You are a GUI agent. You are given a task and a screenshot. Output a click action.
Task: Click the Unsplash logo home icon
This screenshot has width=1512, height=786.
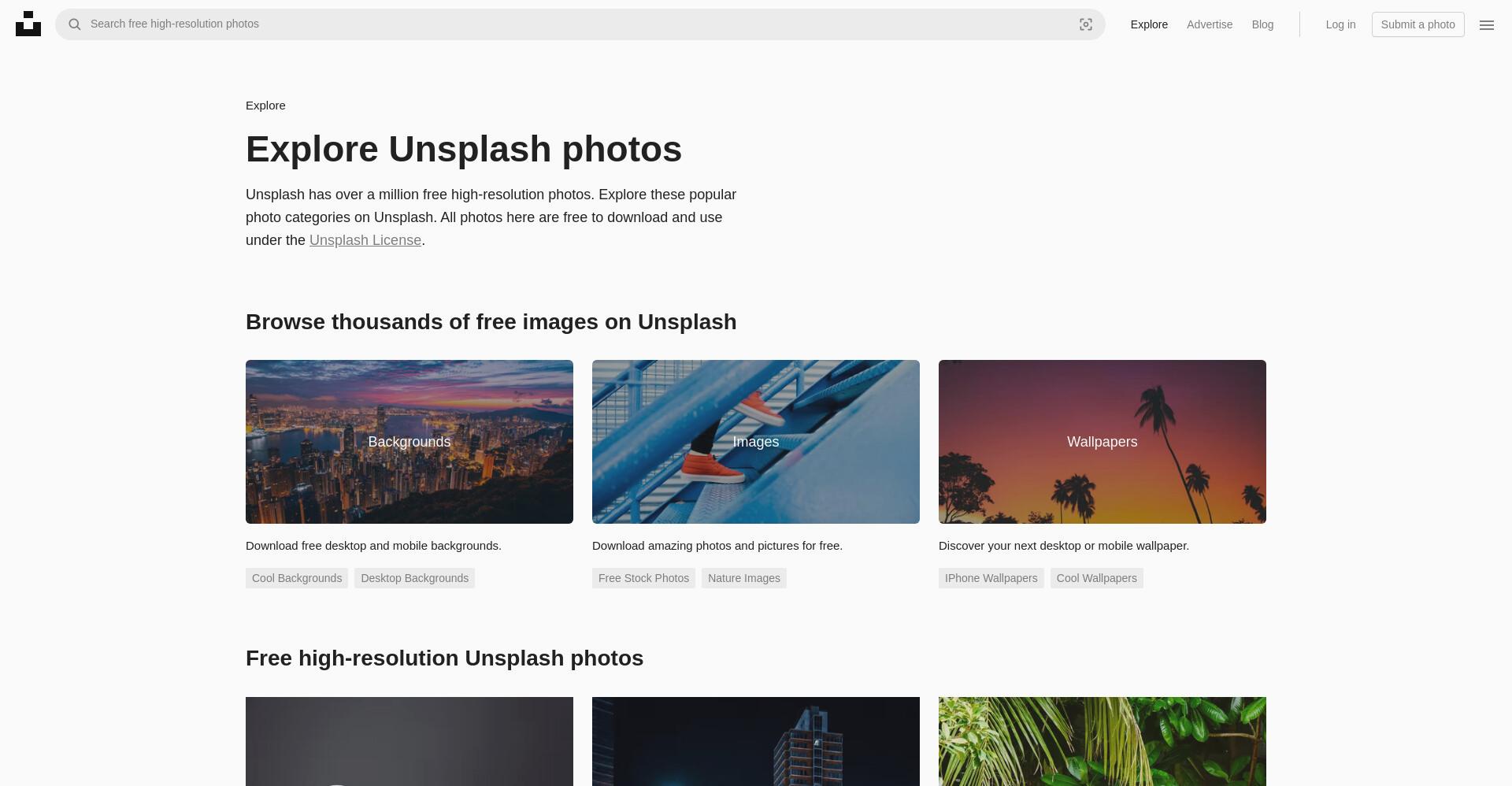28,24
